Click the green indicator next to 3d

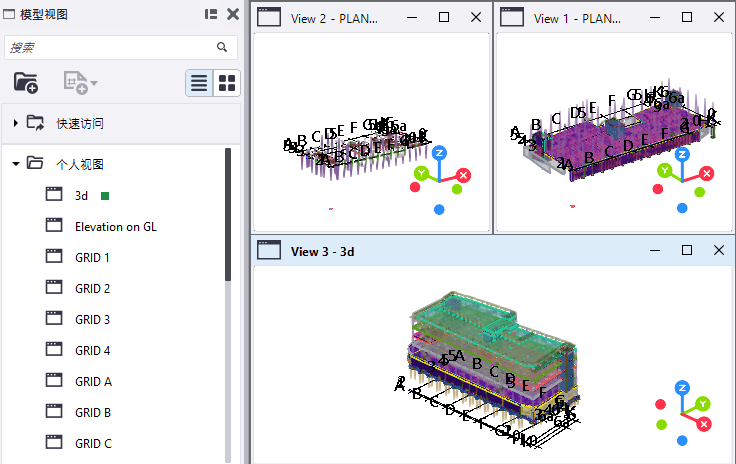[105, 196]
